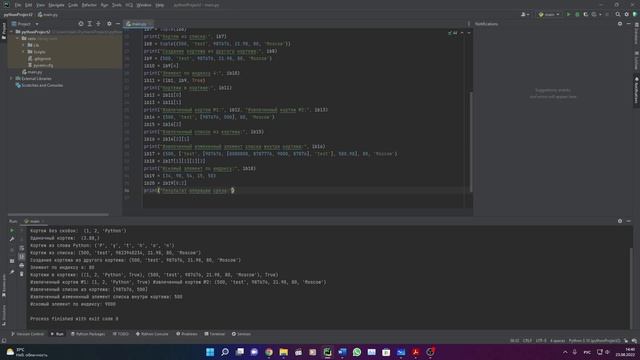The height and width of the screenshot is (360, 640).
Task: Toggle scroll to end in Run console
Action: (x=22, y=257)
